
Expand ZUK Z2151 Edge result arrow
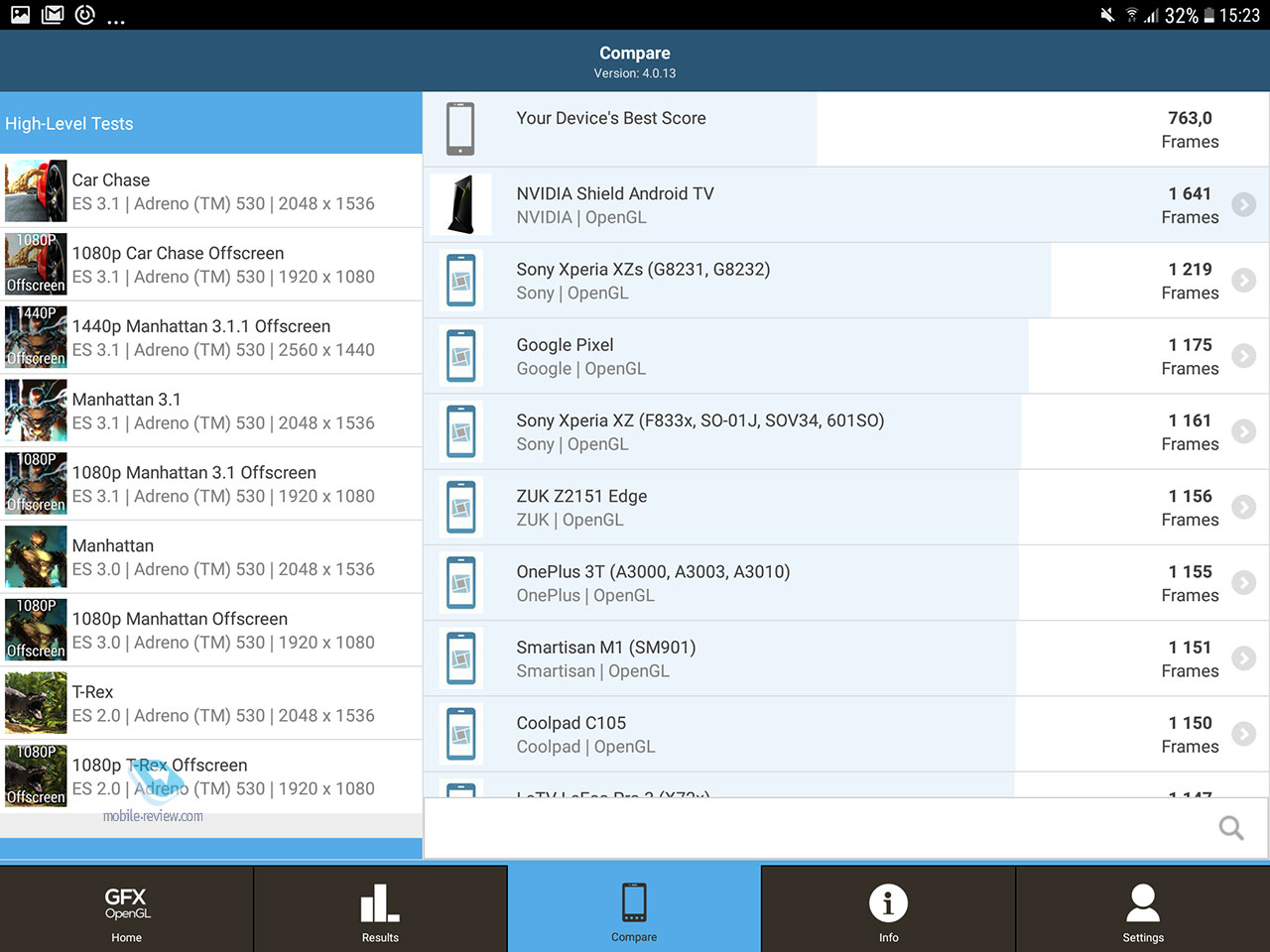tap(1243, 507)
